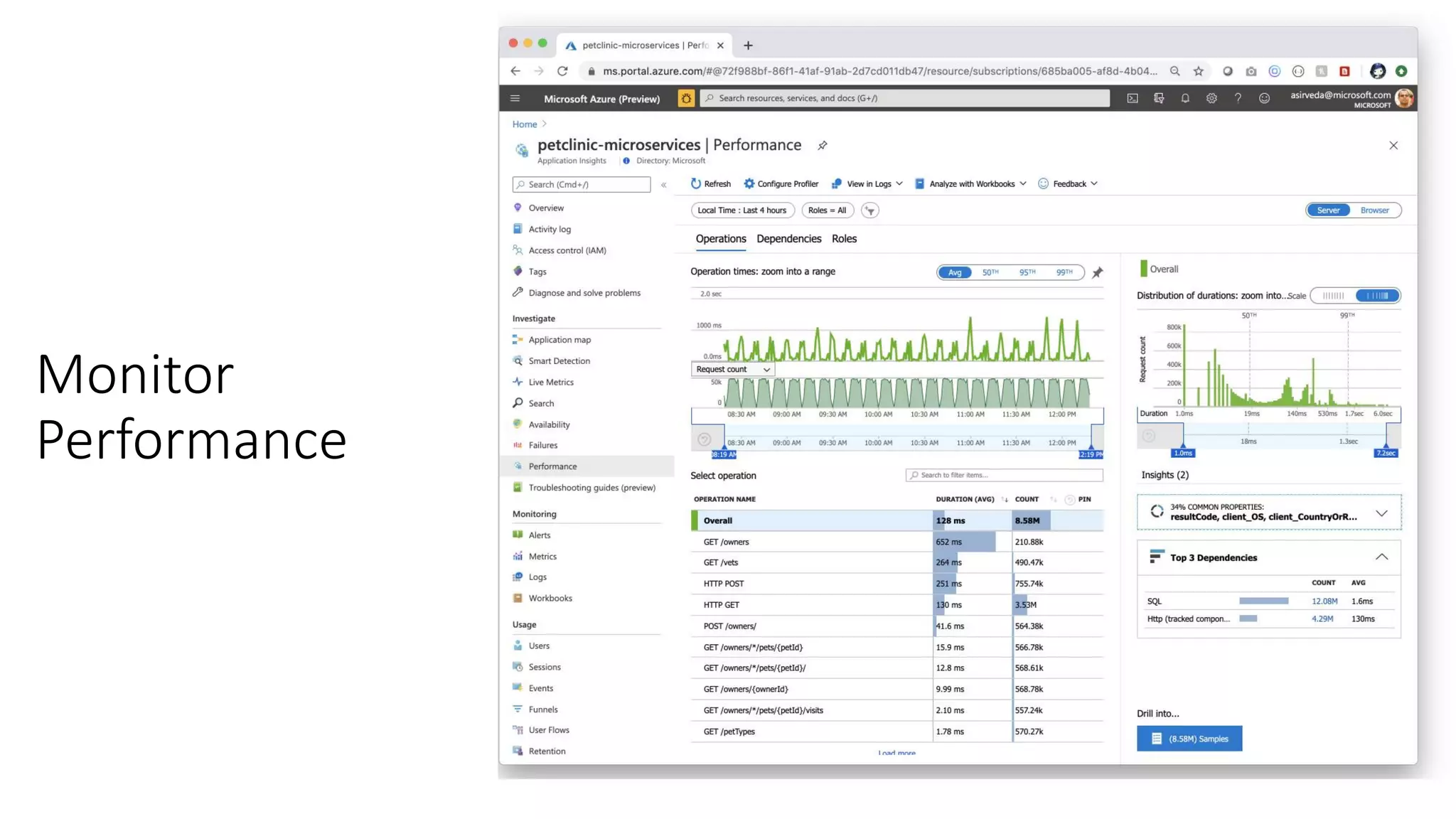
Task: Click the Home breadcrumb link
Action: (x=525, y=124)
